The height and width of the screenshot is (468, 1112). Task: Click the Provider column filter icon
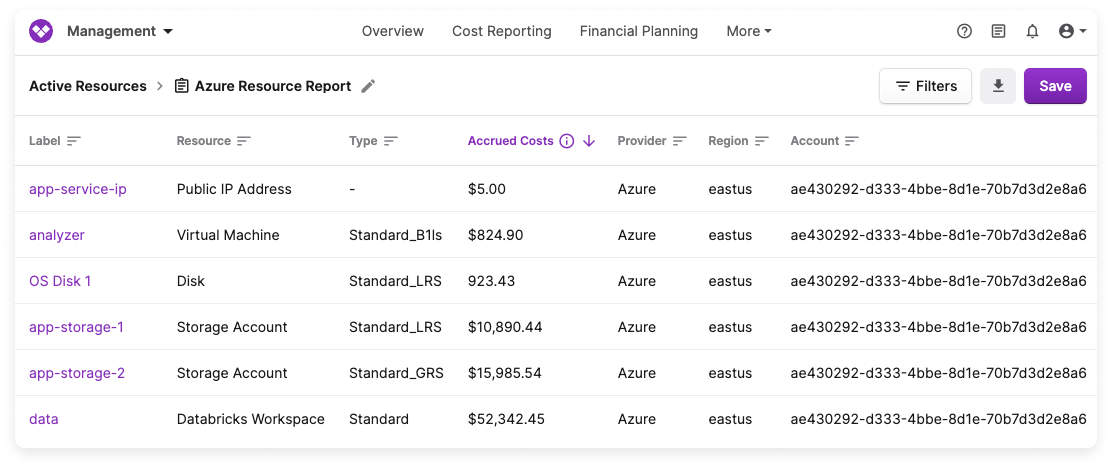(x=680, y=141)
